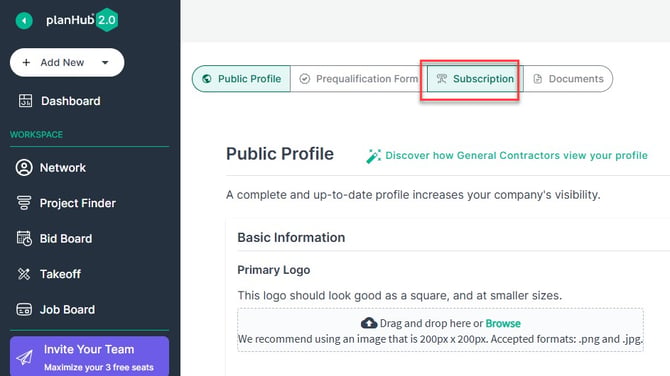Viewport: 670px width, 376px height.
Task: Open Discover how General Contractors view link
Action: pyautogui.click(x=516, y=156)
